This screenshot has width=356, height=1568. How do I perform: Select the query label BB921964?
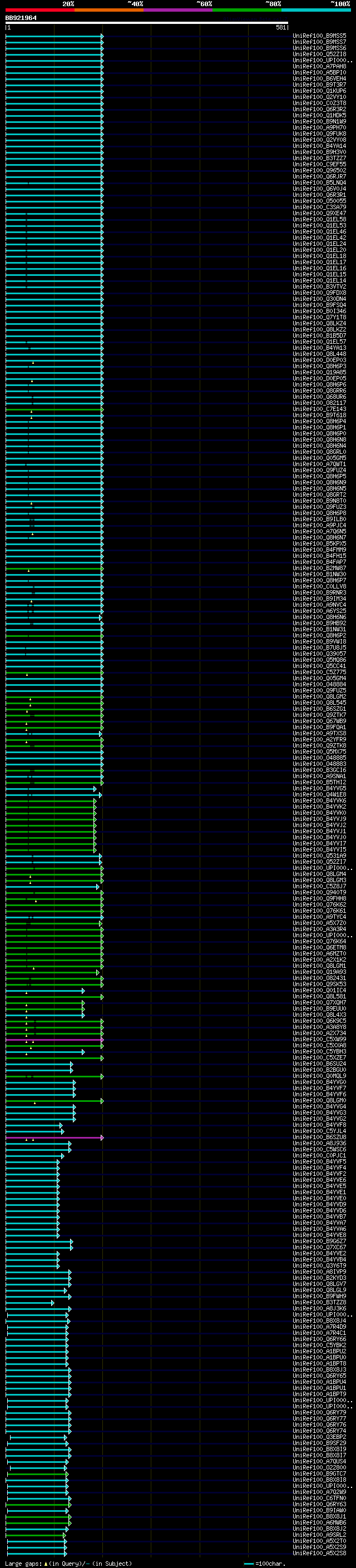(x=21, y=18)
